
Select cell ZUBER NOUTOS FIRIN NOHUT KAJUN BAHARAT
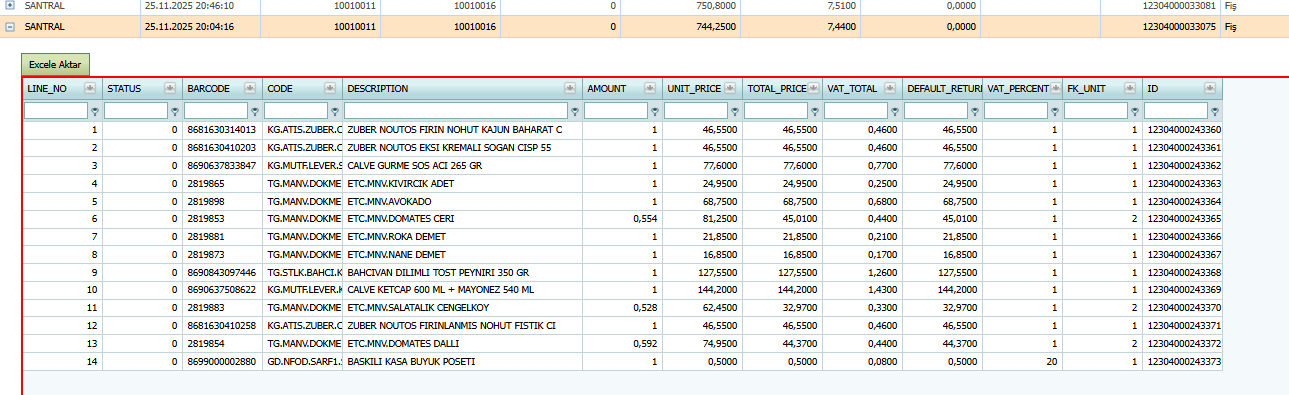(462, 130)
